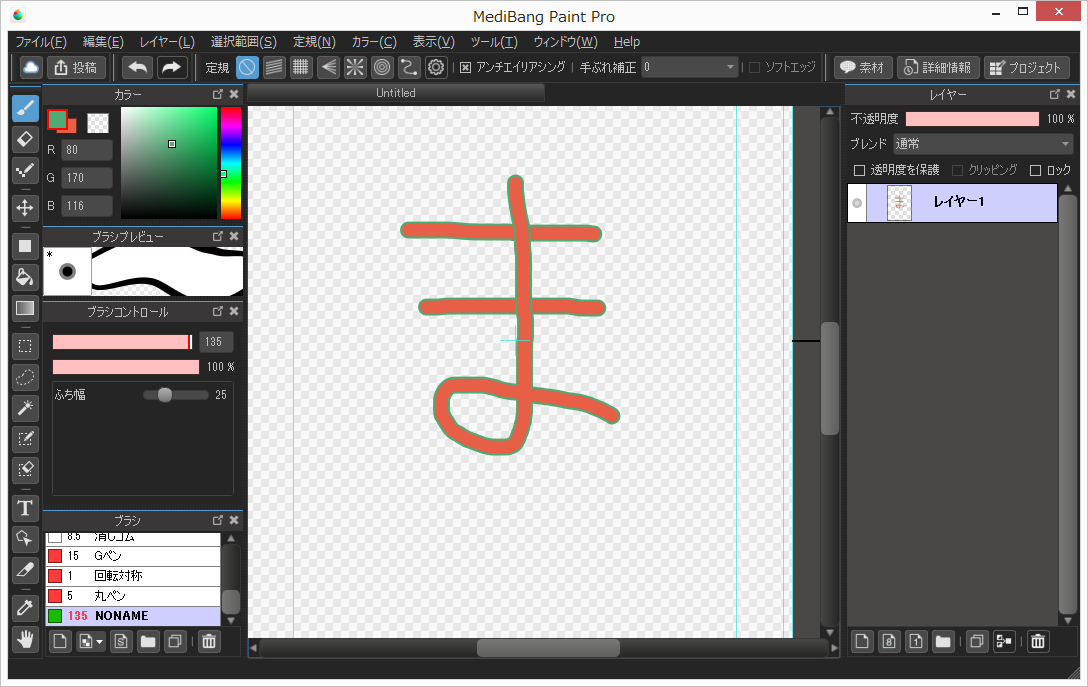Select the Select Eraser tool
This screenshot has width=1088, height=687.
tap(25, 470)
